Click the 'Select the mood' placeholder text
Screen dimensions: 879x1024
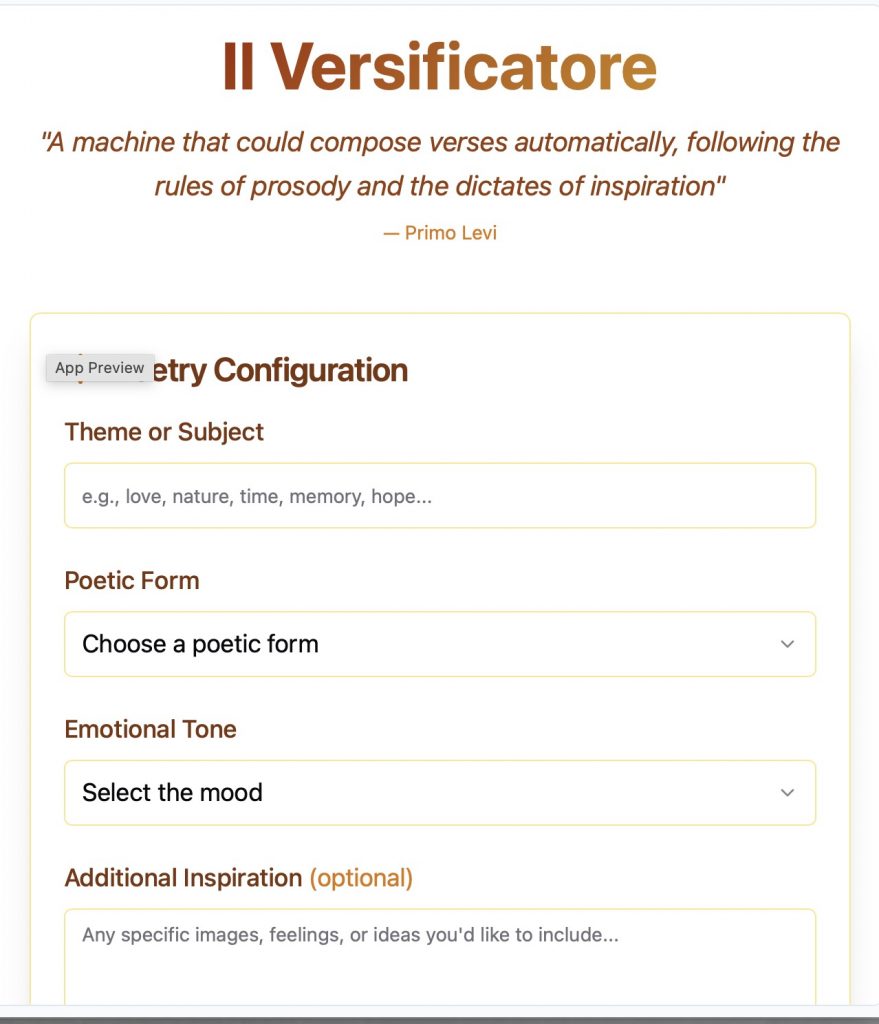tap(172, 793)
